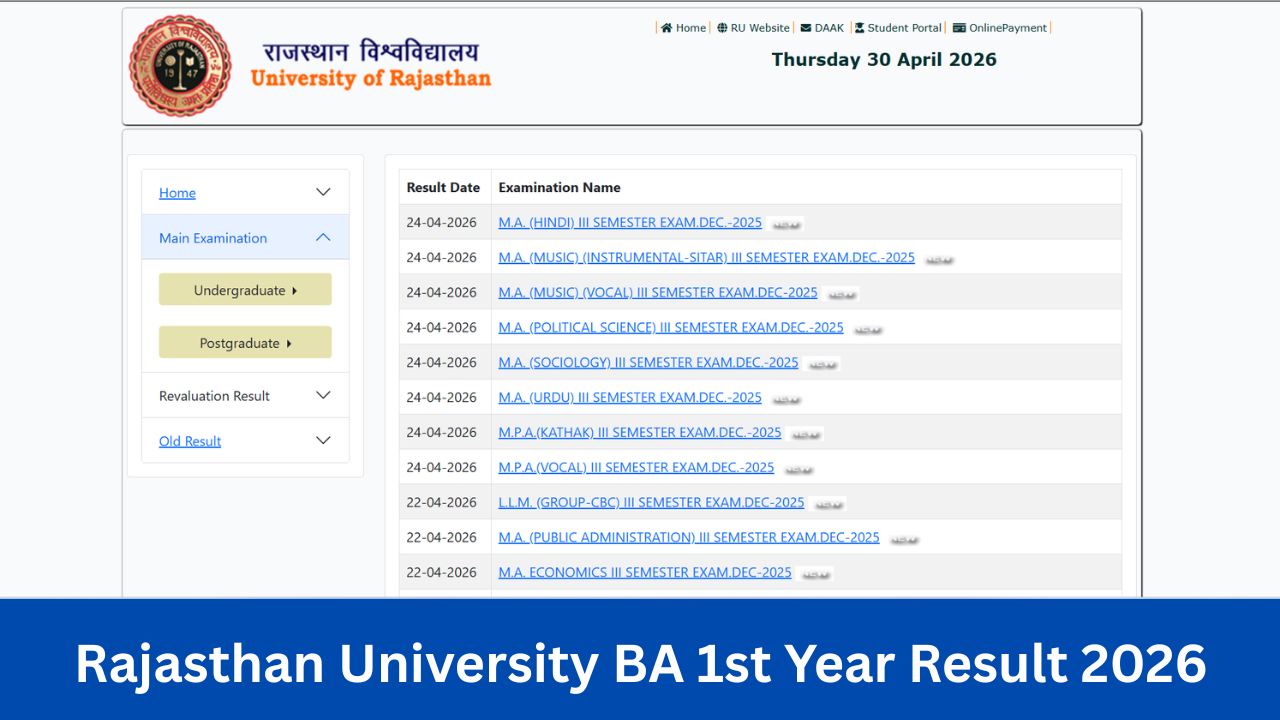Click the 24-04-2026 date in the M.A. (HINDI) row
The height and width of the screenshot is (720, 1280).
click(441, 222)
